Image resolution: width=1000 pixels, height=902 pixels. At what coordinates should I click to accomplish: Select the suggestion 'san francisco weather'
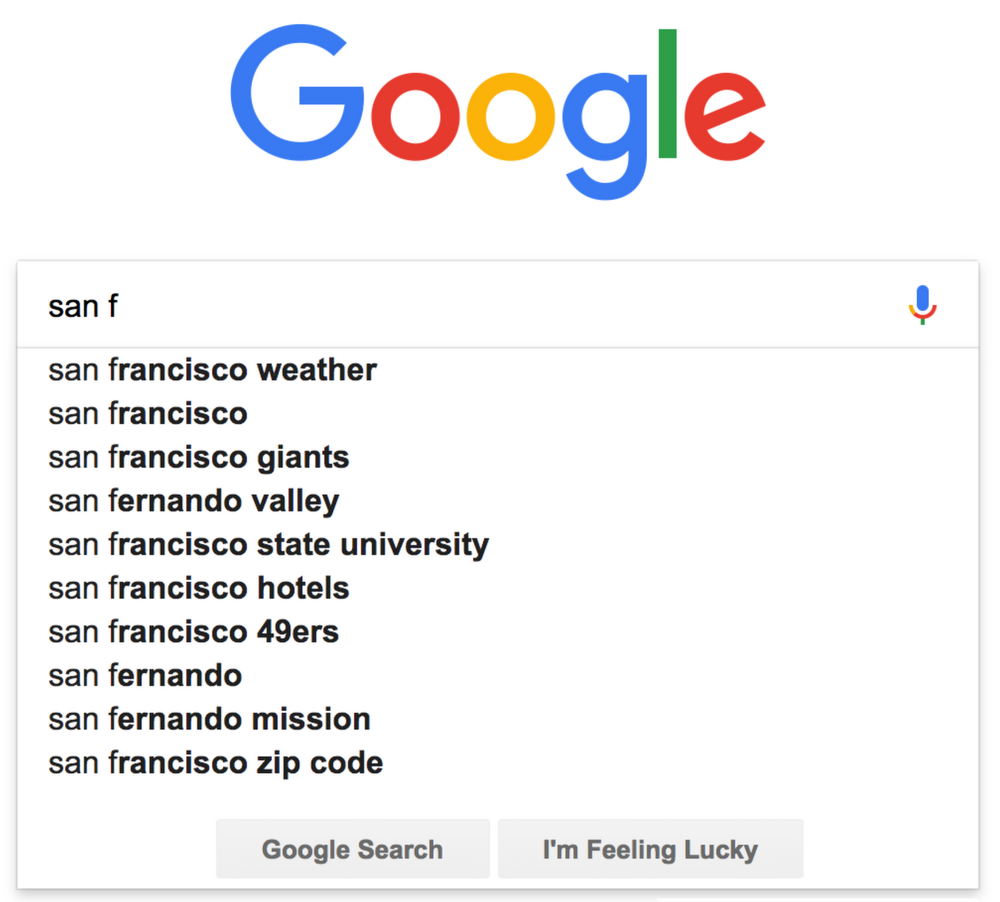pos(211,369)
